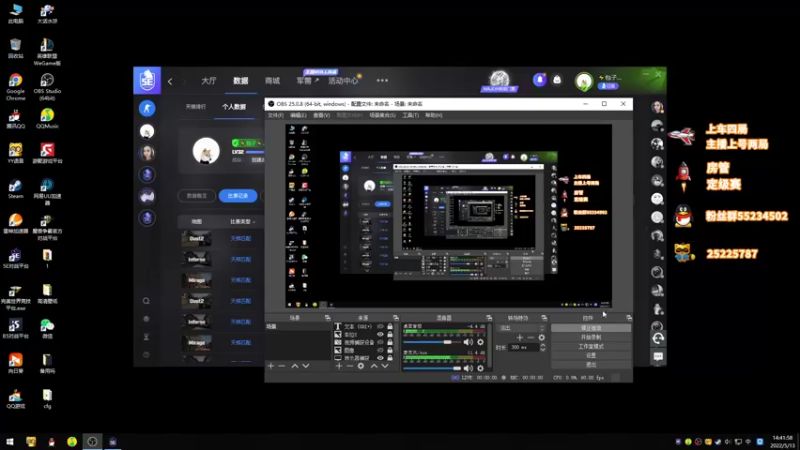This screenshot has width=800, height=450.
Task: Click the studio mode button in OBS controls
Action: tap(591, 346)
